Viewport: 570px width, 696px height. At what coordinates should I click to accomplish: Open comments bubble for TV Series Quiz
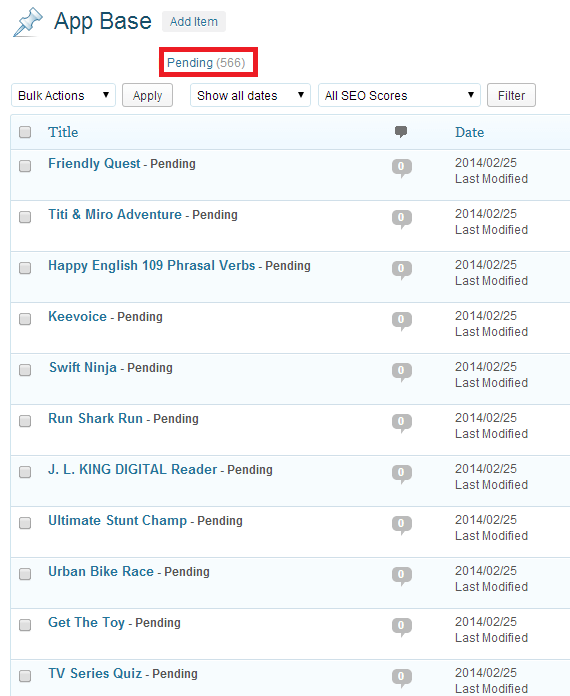402,678
